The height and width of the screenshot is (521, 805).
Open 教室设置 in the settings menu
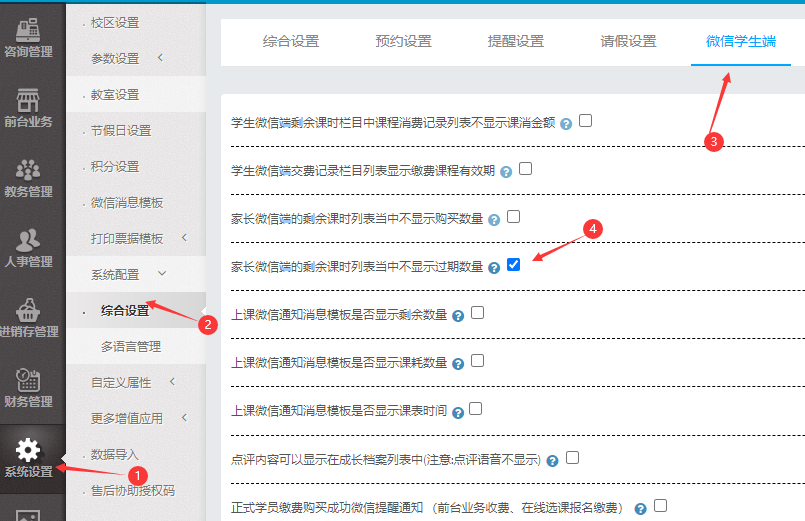(x=115, y=95)
